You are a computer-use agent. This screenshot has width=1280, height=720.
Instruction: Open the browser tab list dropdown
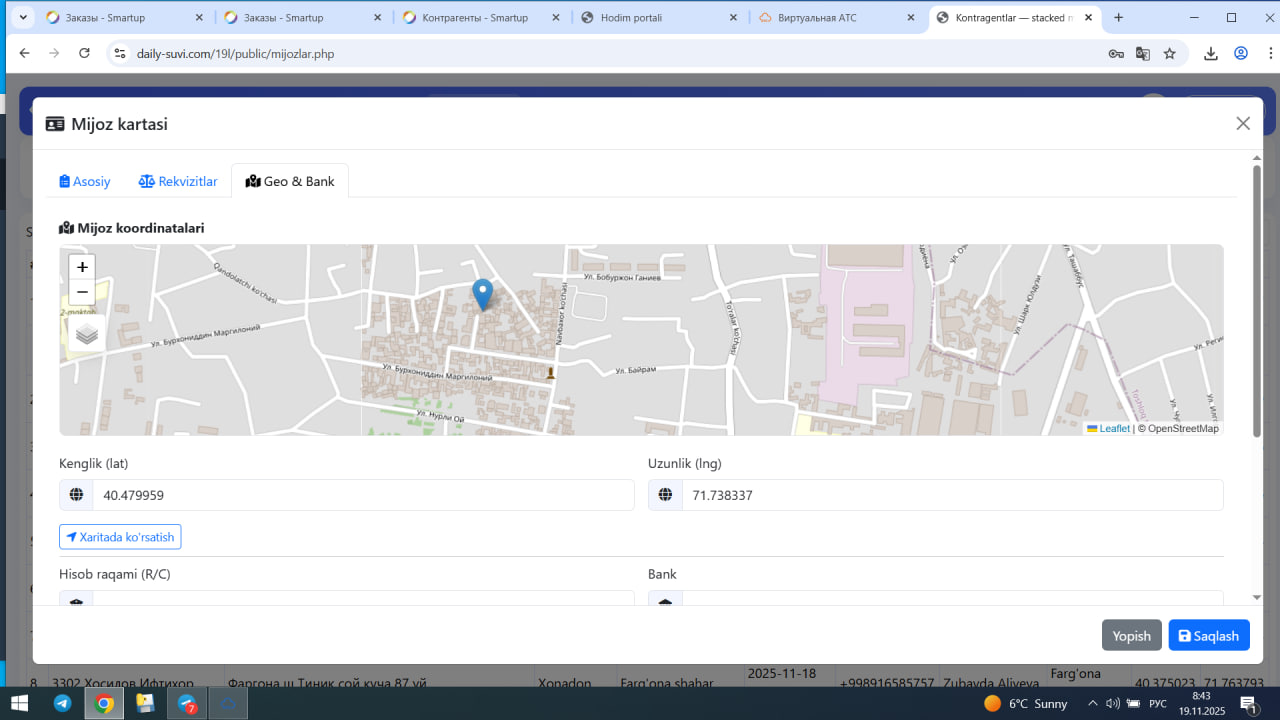point(22,18)
